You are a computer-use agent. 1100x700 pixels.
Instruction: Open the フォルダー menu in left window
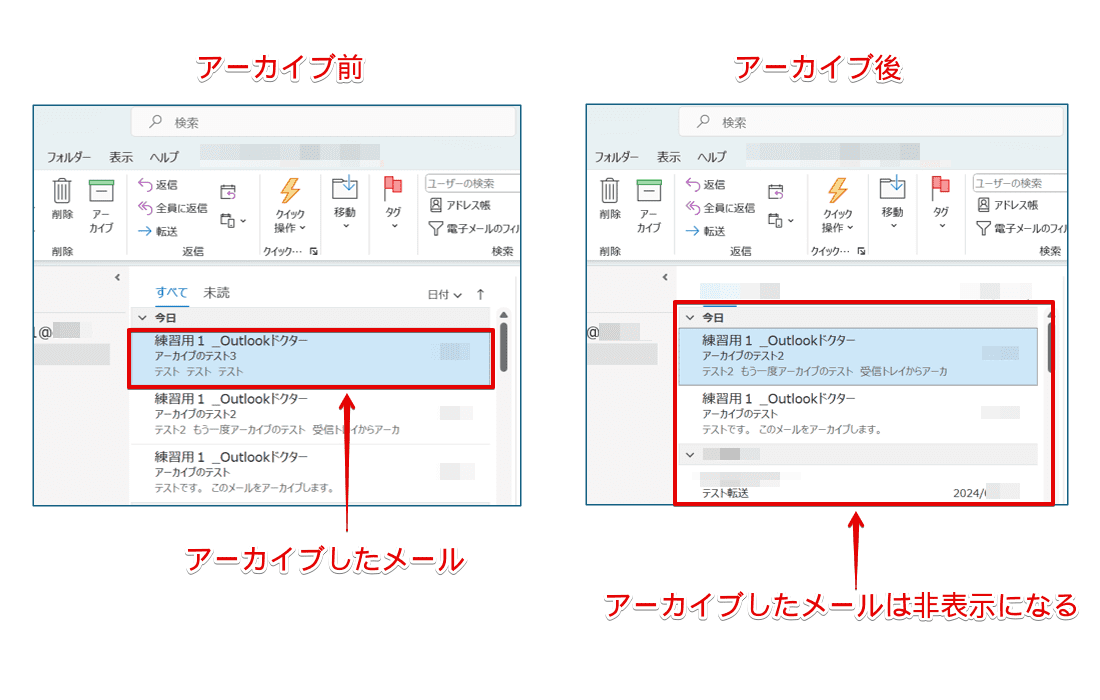[69, 157]
